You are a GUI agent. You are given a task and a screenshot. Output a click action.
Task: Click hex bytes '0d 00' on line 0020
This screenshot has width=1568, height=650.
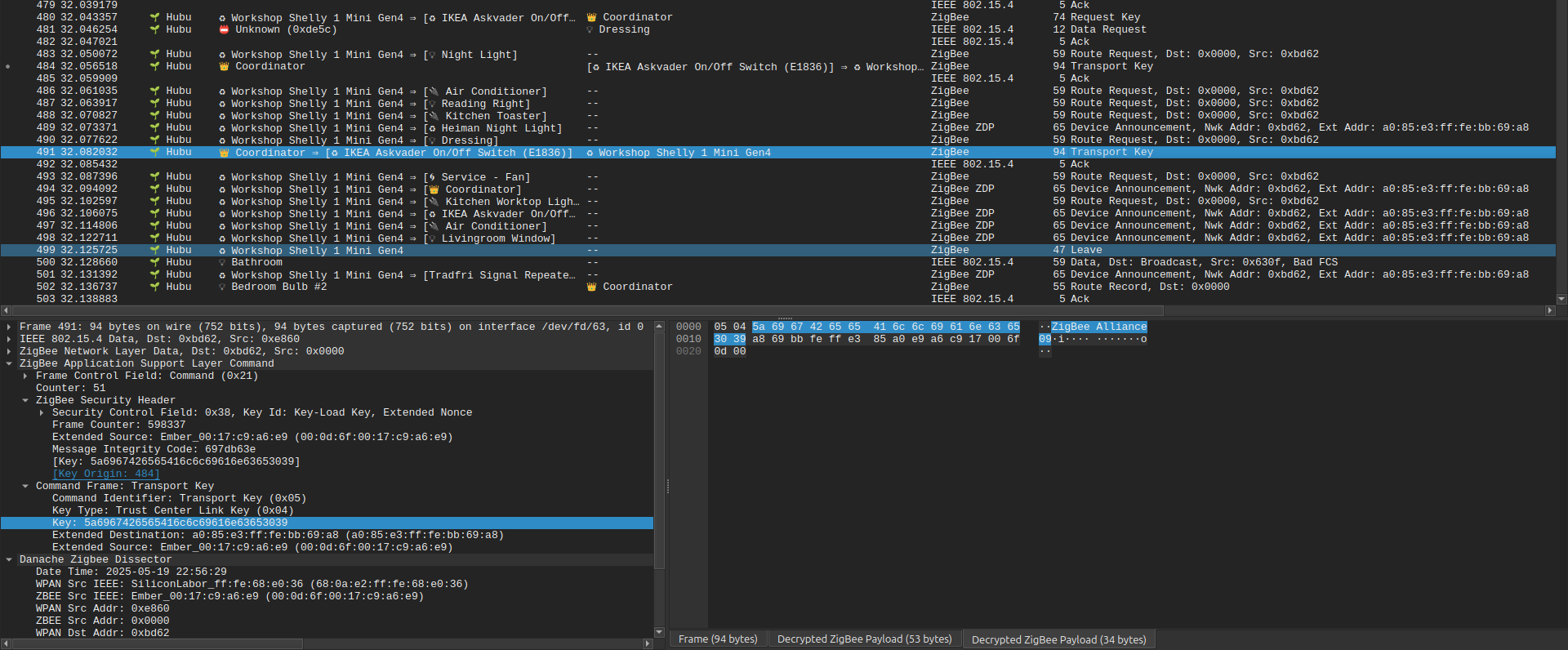tap(730, 351)
